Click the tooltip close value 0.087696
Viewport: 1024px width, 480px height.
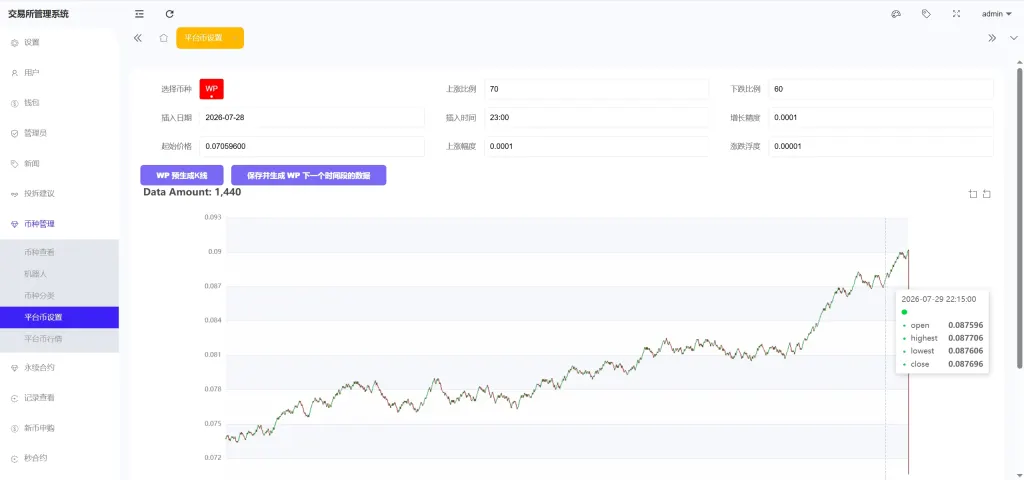965,364
